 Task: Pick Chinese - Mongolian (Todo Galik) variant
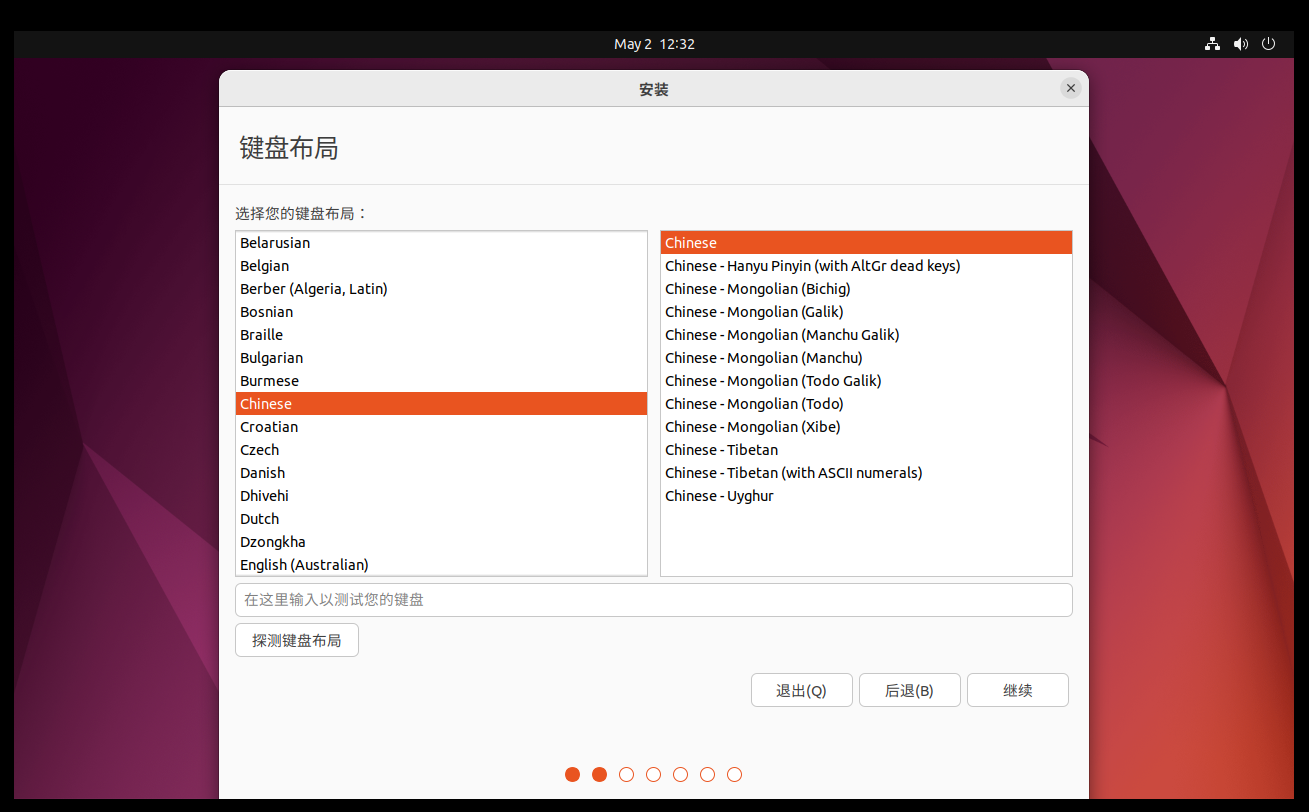pyautogui.click(x=866, y=381)
